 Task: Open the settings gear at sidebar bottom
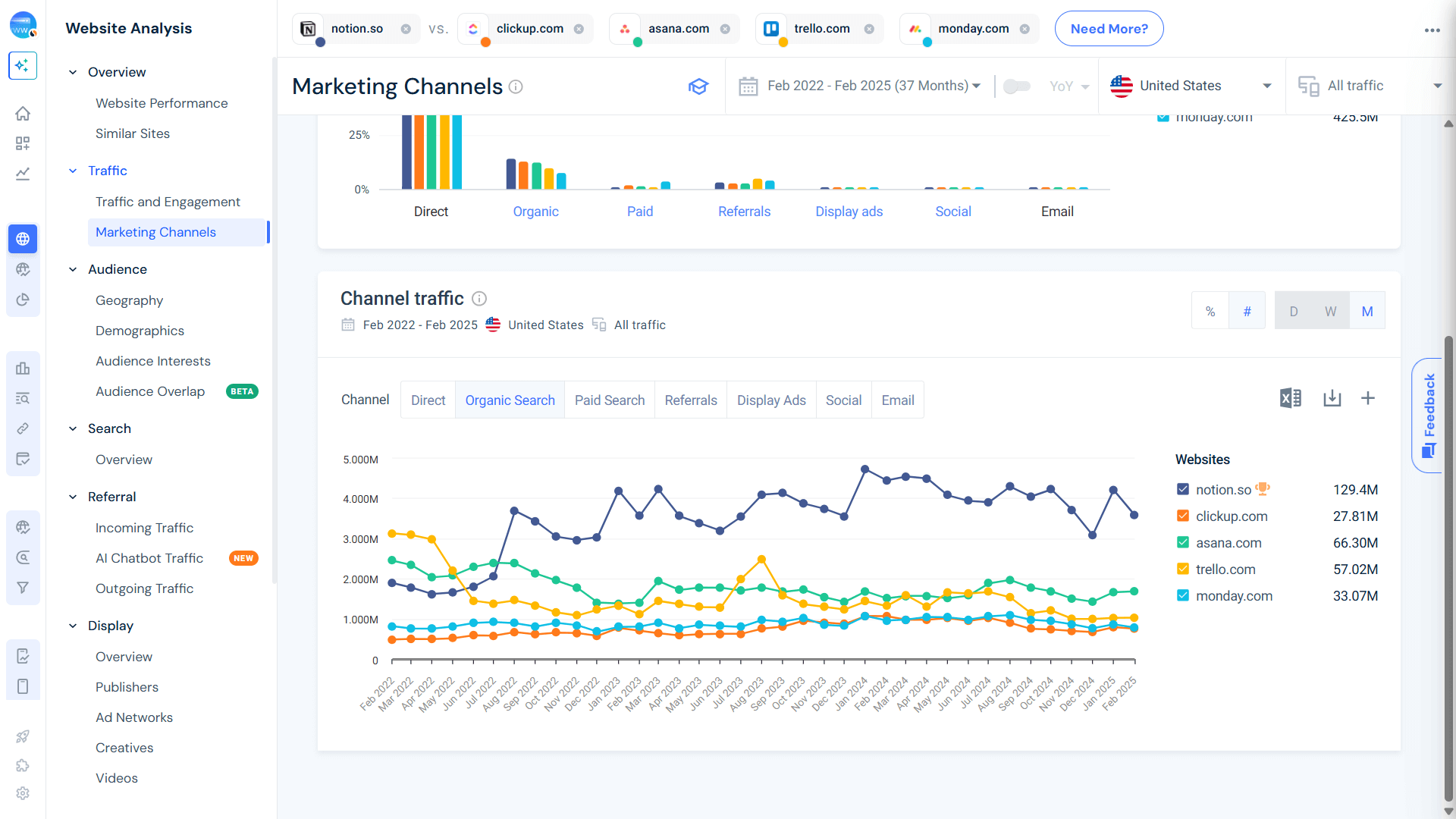pos(23,793)
